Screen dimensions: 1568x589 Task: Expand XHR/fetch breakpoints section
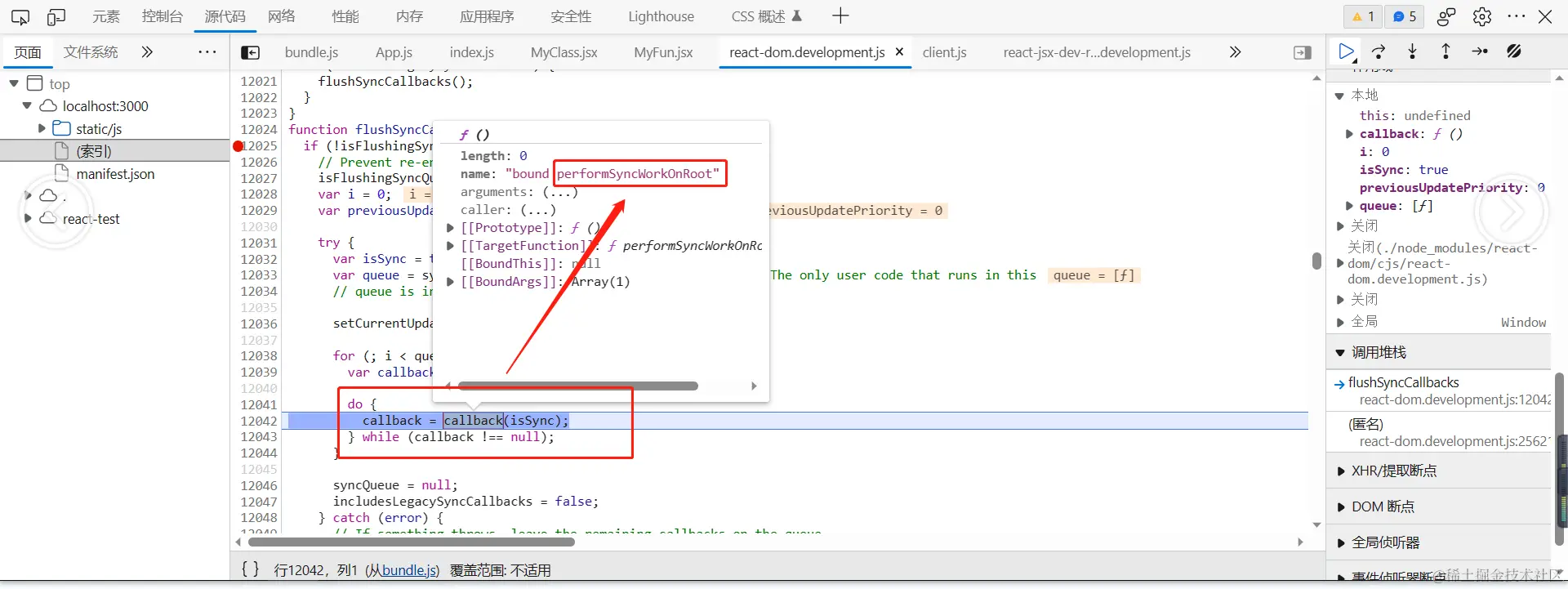click(1340, 471)
